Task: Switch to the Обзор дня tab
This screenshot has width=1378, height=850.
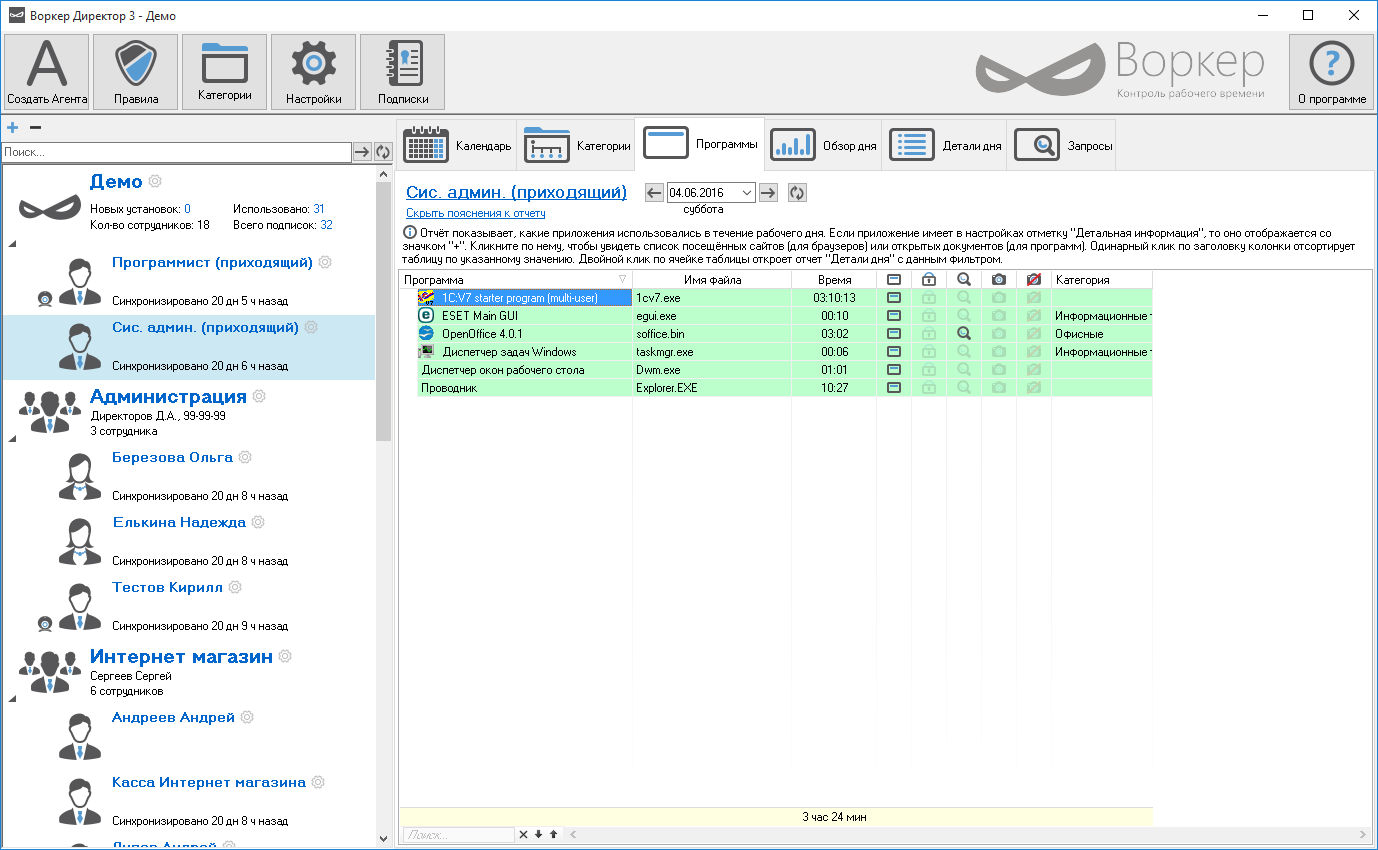Action: tap(824, 146)
